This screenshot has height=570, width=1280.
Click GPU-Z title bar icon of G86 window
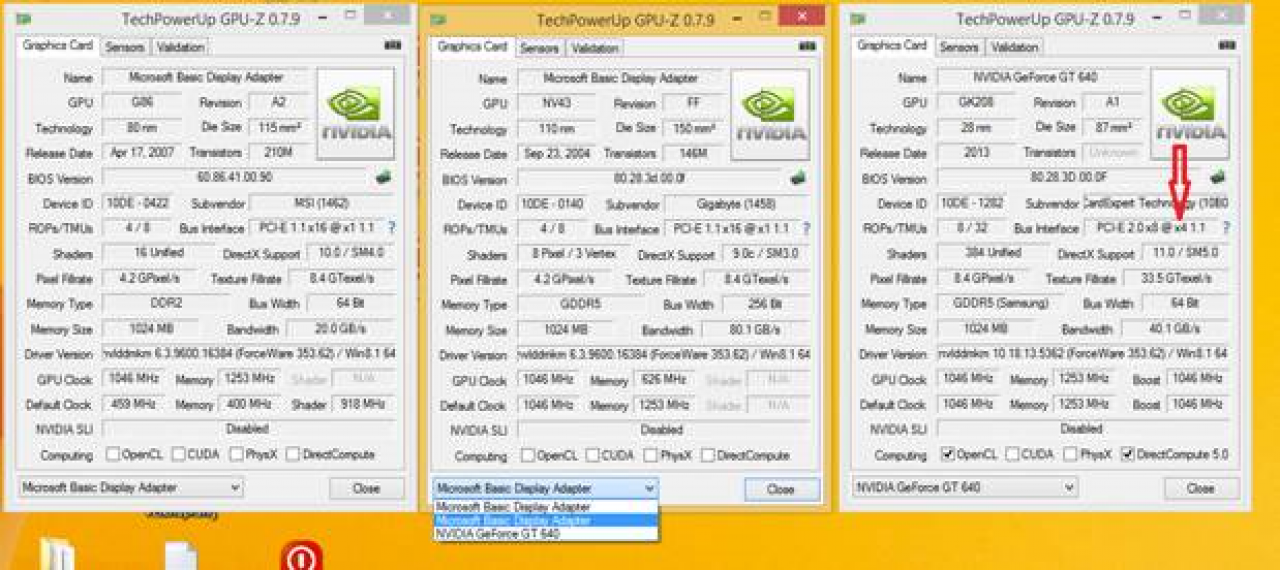pos(23,19)
